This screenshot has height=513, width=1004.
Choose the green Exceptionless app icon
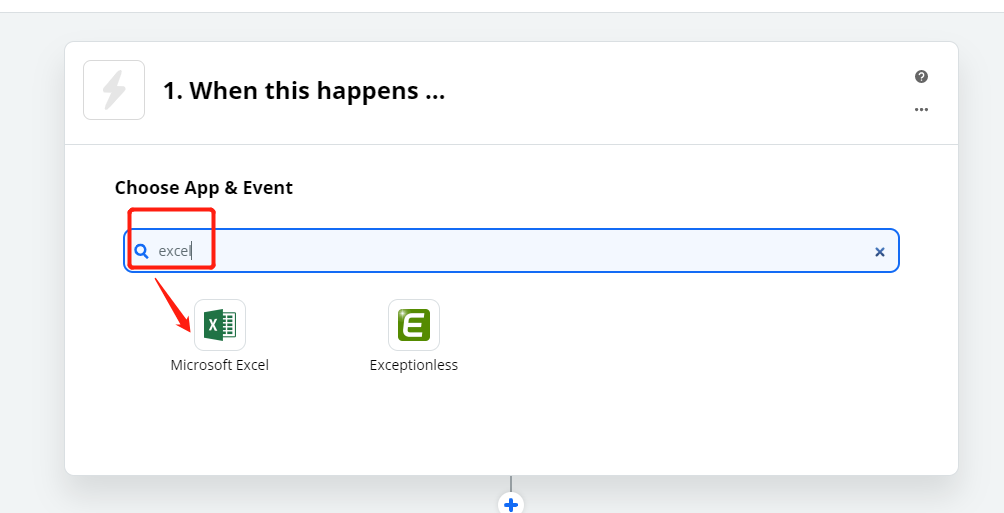coord(414,325)
